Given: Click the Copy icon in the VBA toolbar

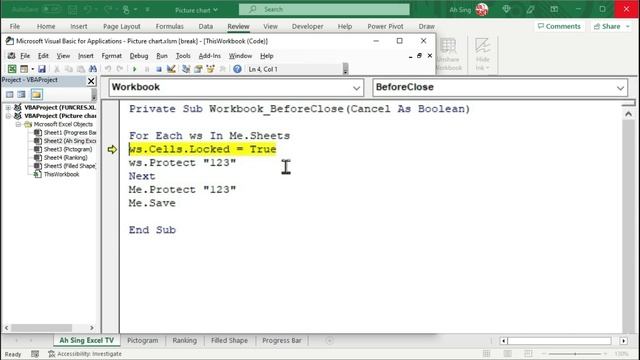Looking at the screenshot, I should tap(69, 69).
